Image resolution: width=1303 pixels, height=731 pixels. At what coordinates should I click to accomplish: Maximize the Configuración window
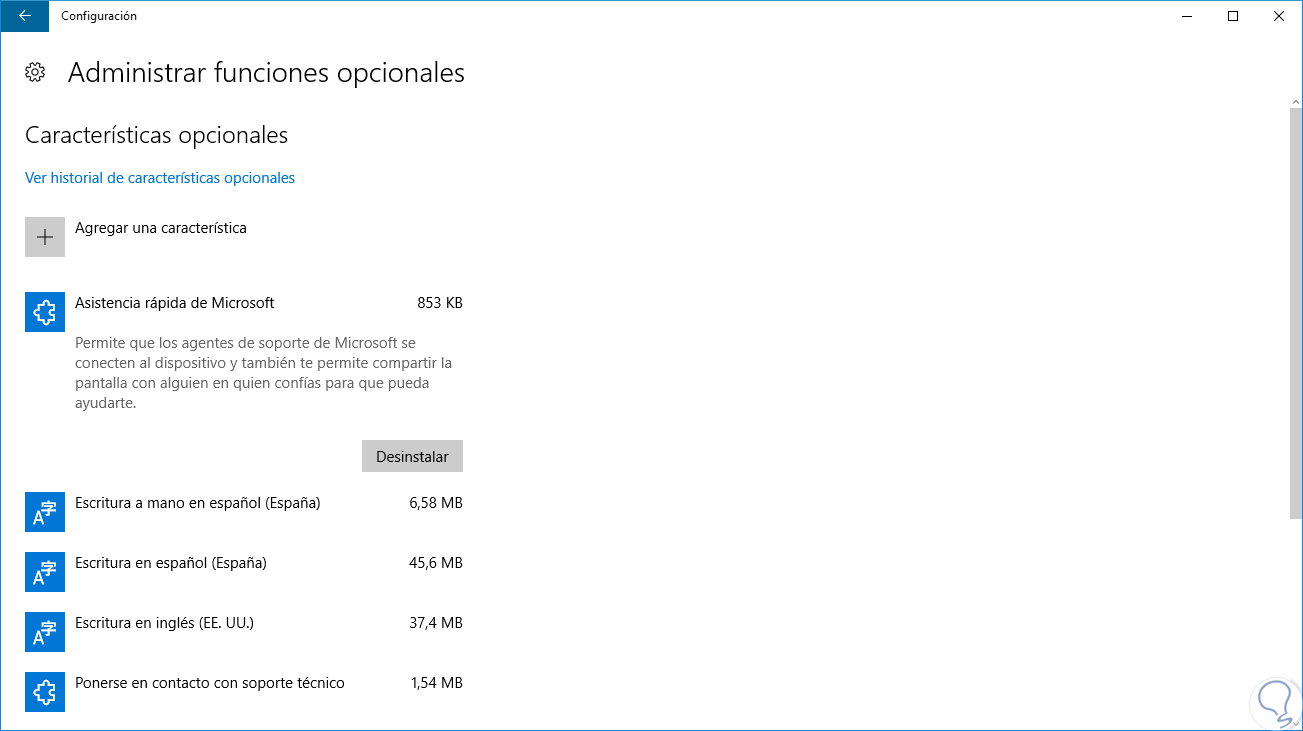click(1233, 16)
